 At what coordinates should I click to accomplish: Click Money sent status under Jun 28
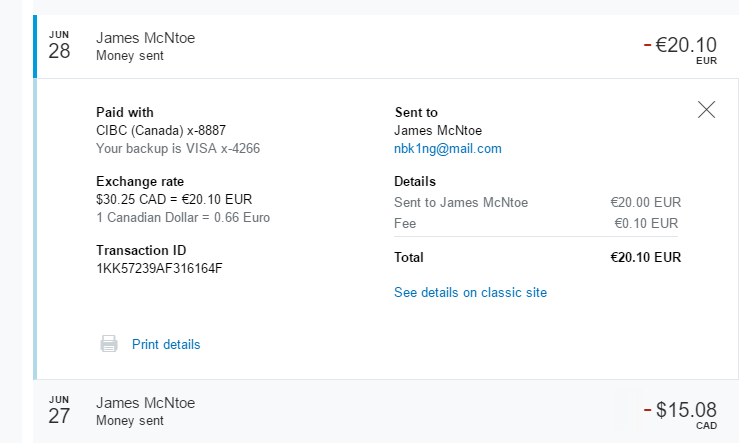(130, 56)
